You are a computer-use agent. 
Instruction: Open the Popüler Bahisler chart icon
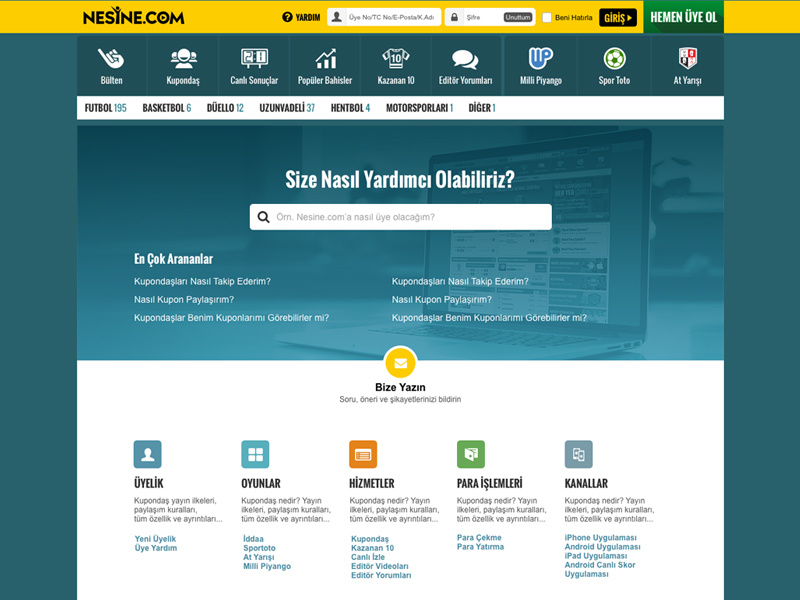(x=326, y=58)
